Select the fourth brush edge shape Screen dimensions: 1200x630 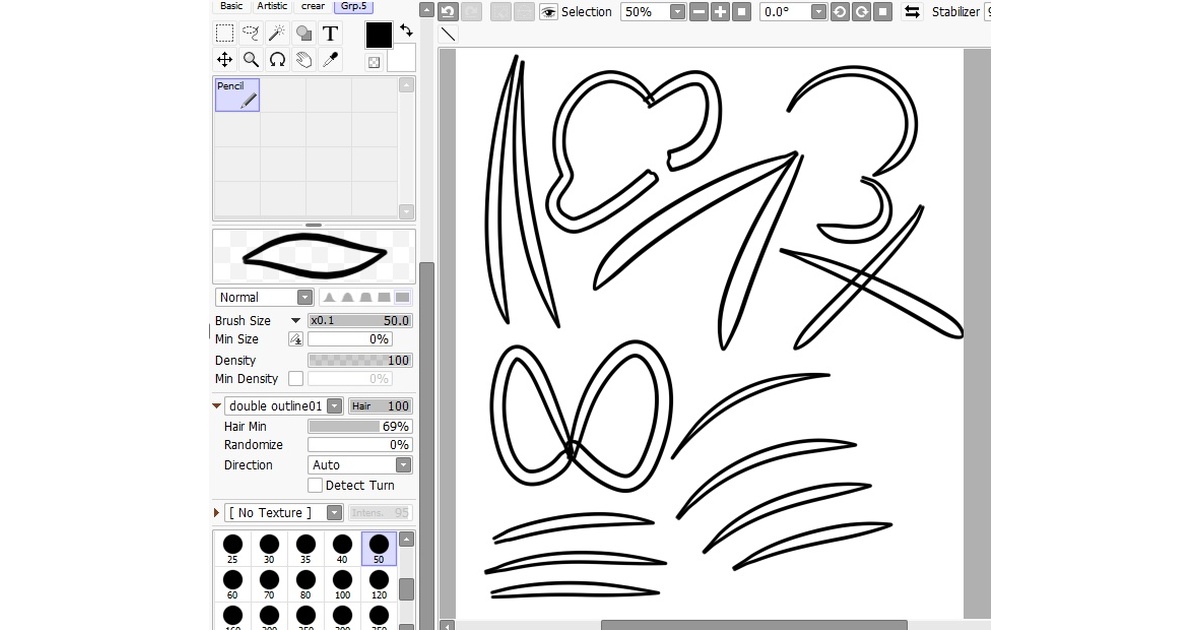(384, 297)
